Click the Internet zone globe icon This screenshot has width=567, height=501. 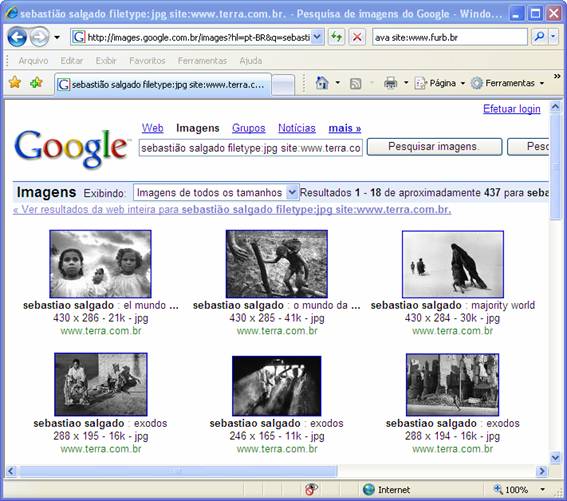point(368,489)
